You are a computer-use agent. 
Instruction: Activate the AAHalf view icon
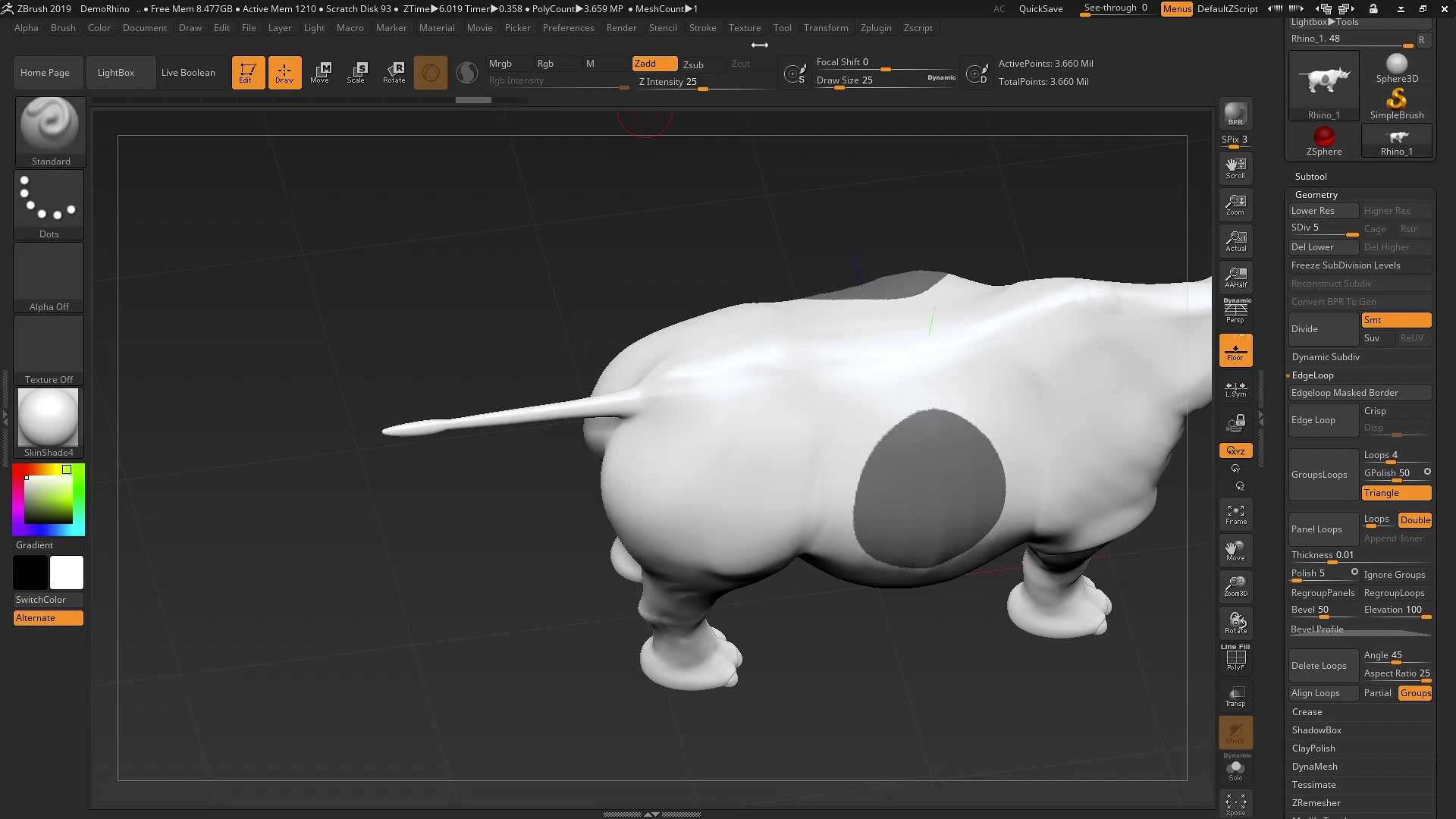click(1235, 277)
